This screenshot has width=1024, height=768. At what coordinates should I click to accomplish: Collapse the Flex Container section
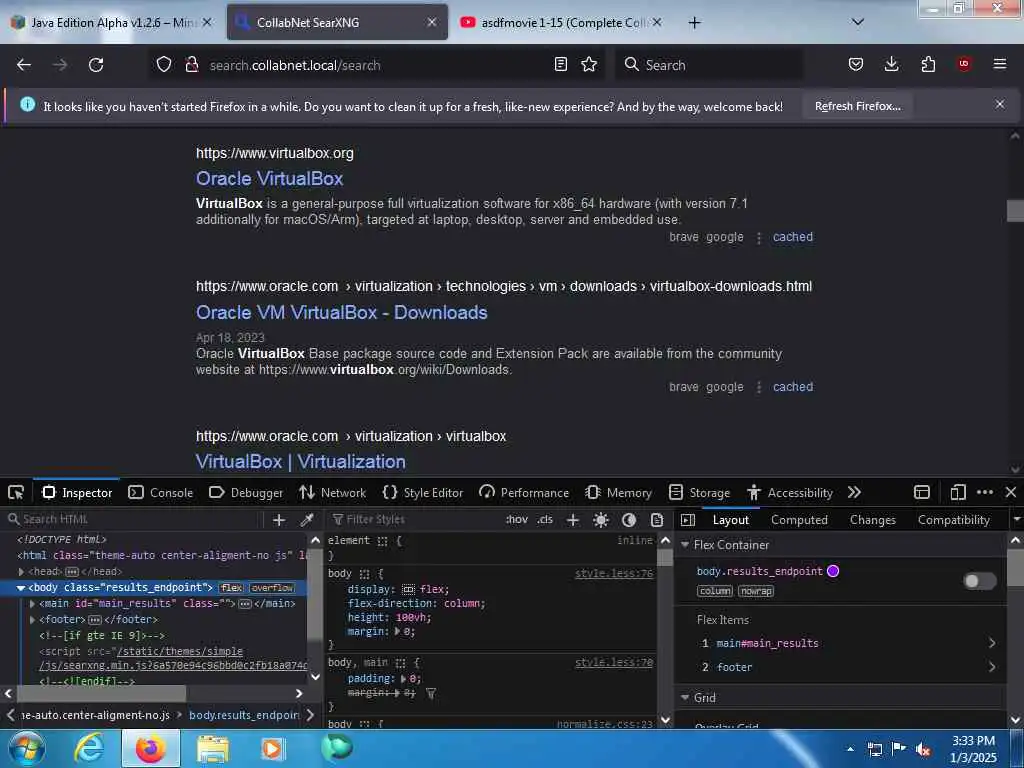point(685,545)
